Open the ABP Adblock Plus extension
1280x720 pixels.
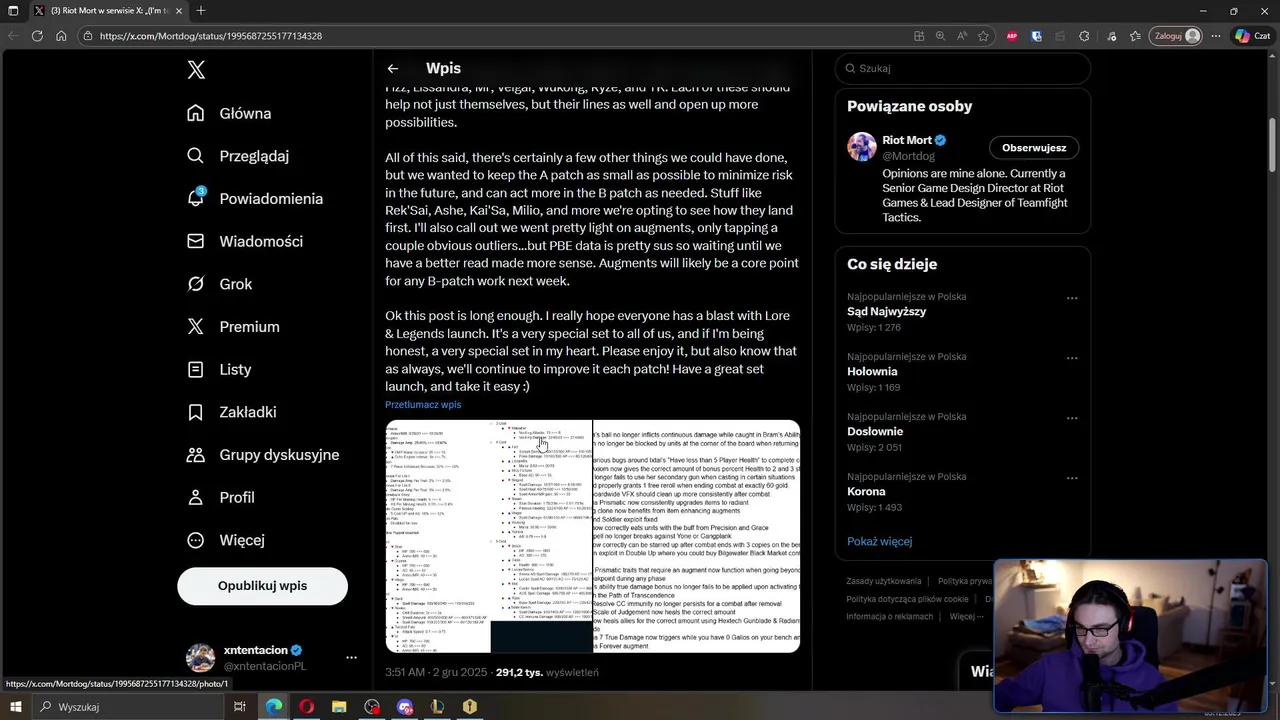click(x=1012, y=36)
